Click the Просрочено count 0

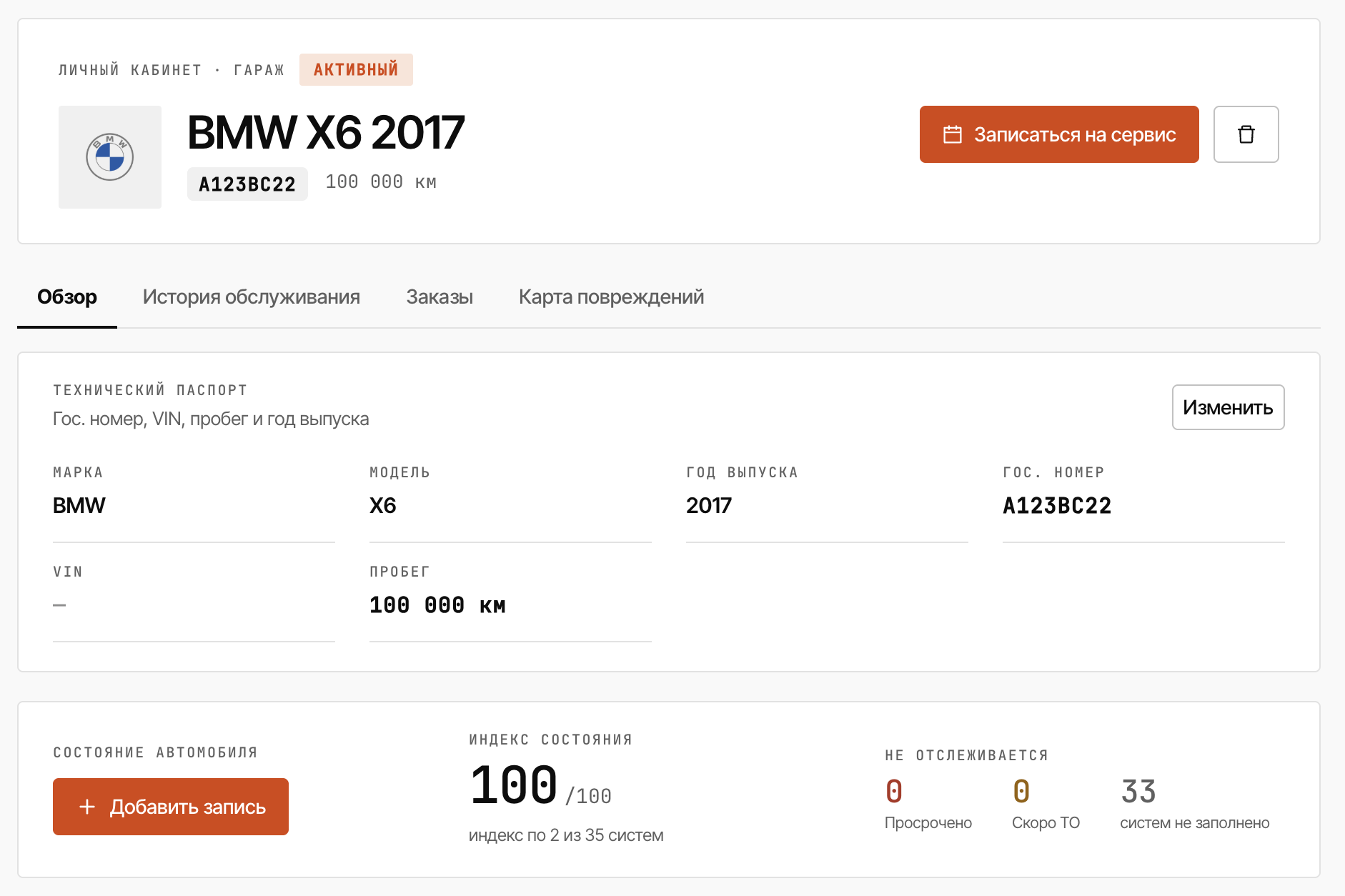click(894, 792)
